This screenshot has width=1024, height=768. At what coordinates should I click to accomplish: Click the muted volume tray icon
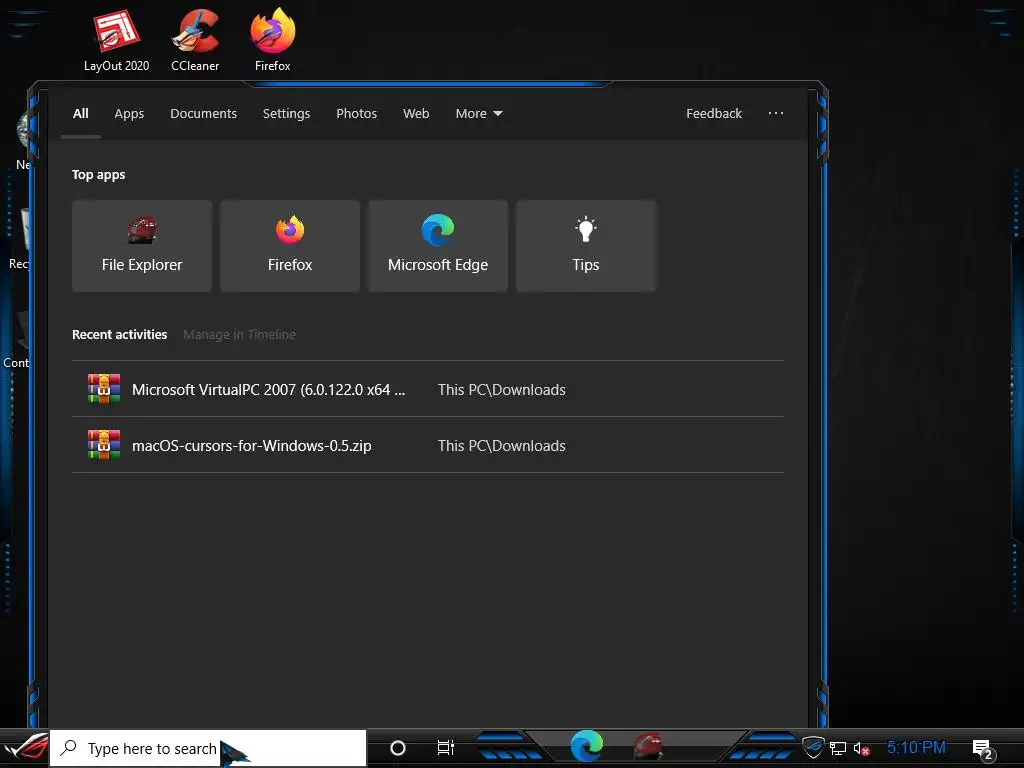click(x=861, y=748)
